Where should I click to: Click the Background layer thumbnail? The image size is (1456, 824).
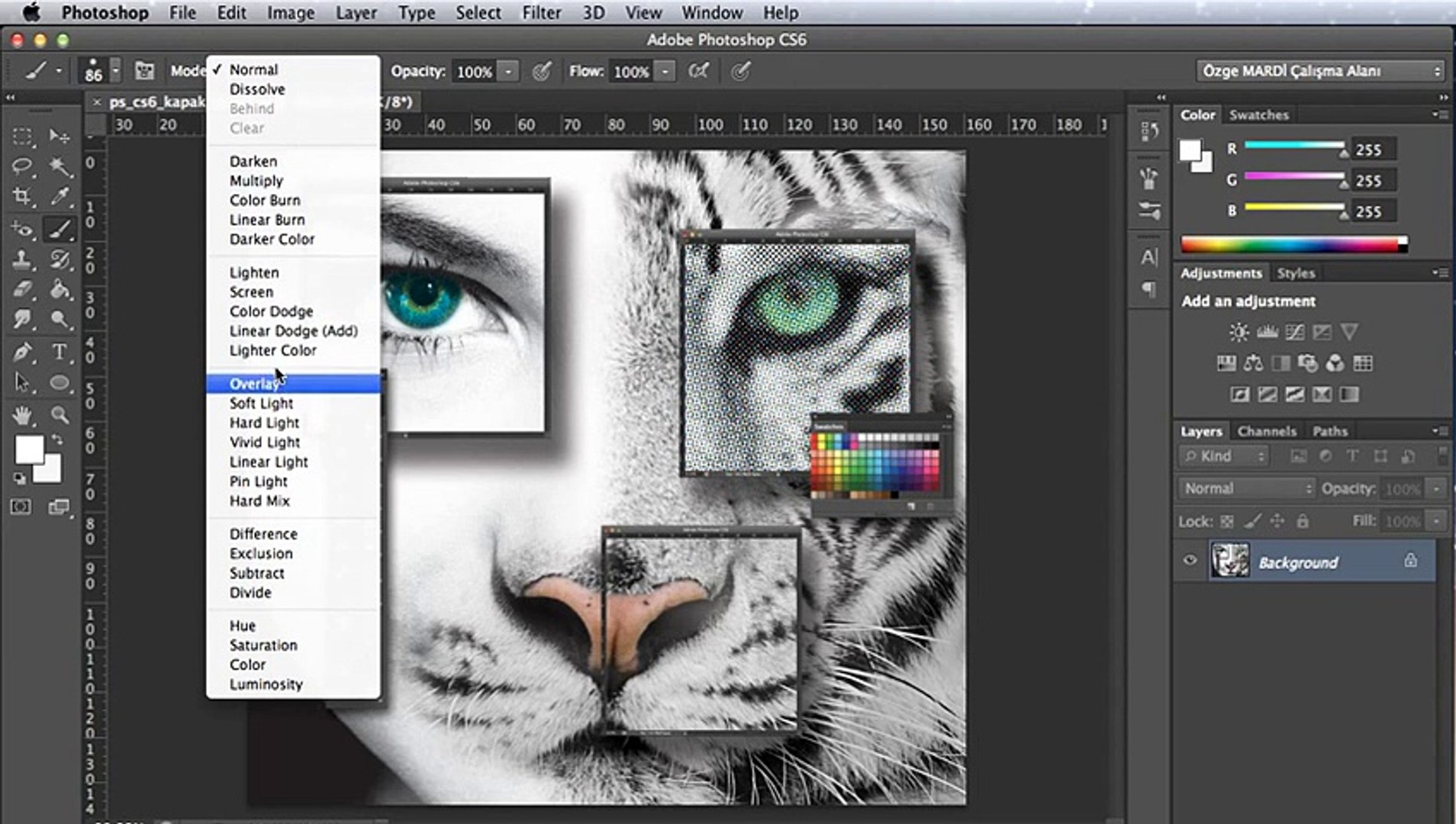(1230, 561)
